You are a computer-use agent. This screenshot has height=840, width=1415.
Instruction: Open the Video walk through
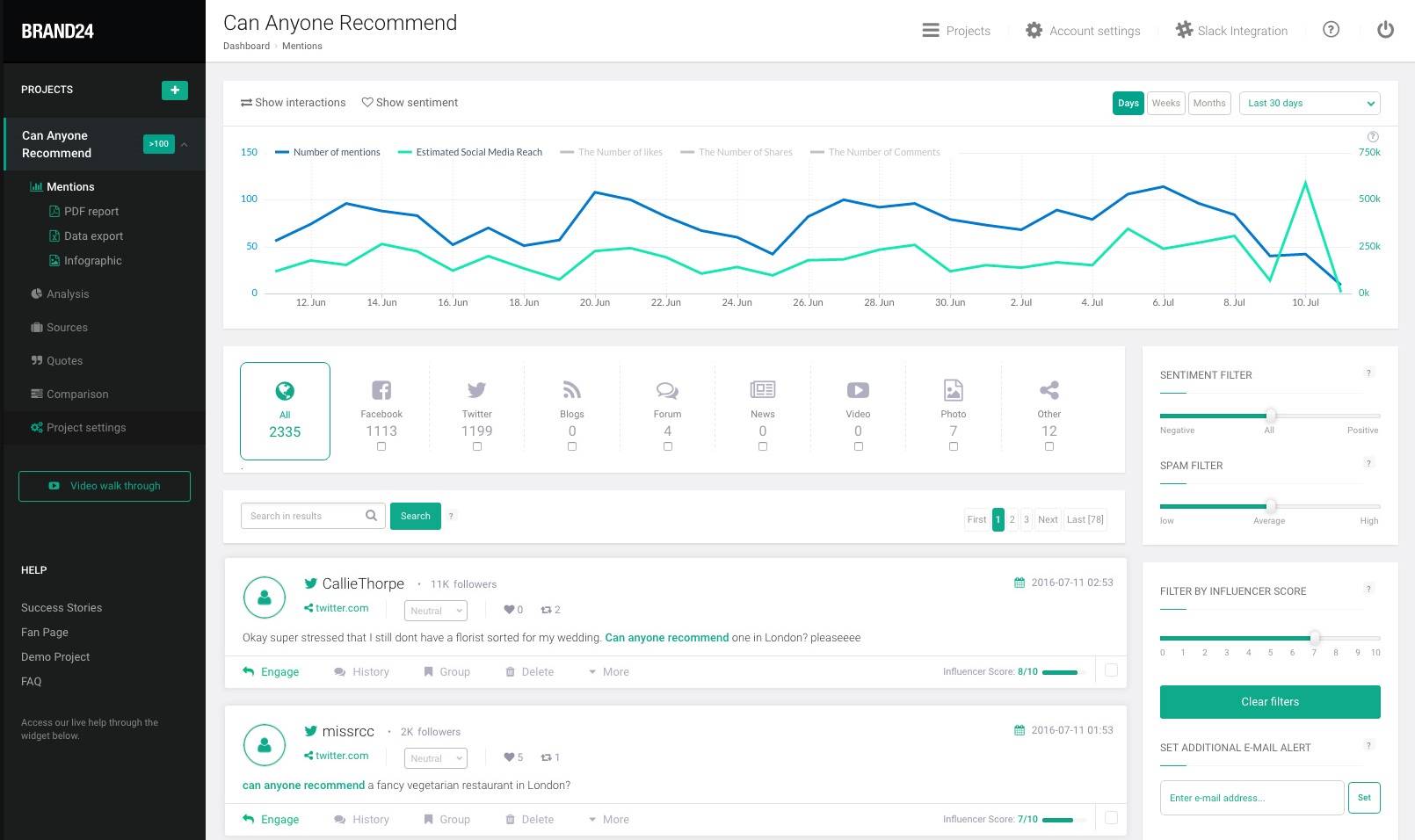(104, 486)
